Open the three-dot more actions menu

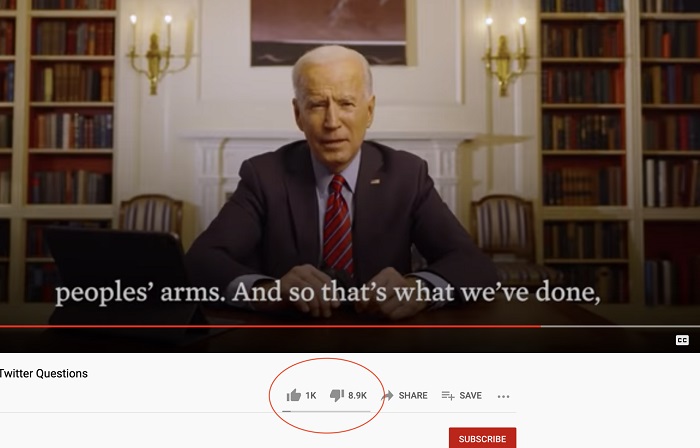pos(504,396)
